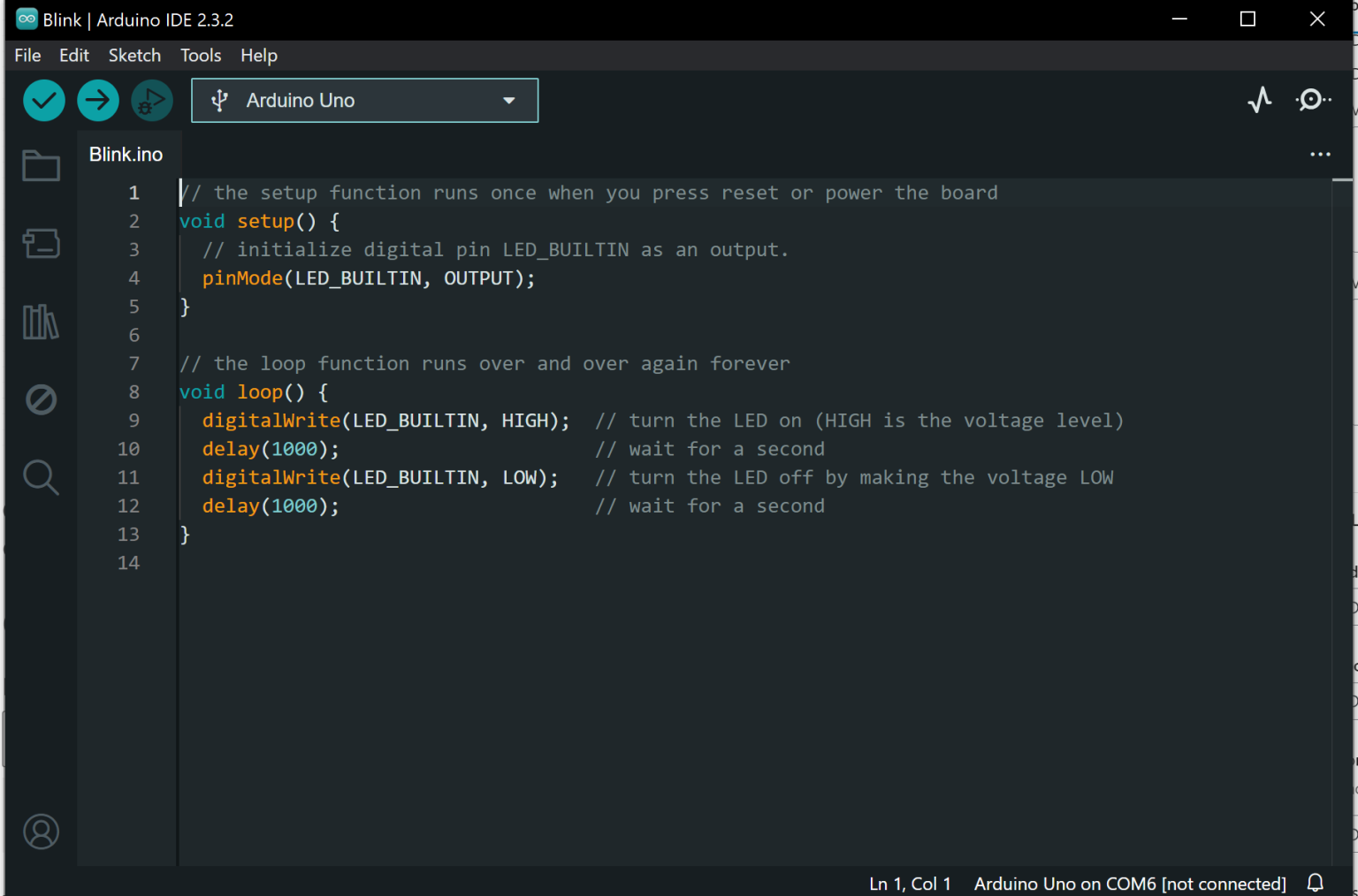Screen dimensions: 1358x896
Task: Open the Tools menu
Action: [x=200, y=55]
